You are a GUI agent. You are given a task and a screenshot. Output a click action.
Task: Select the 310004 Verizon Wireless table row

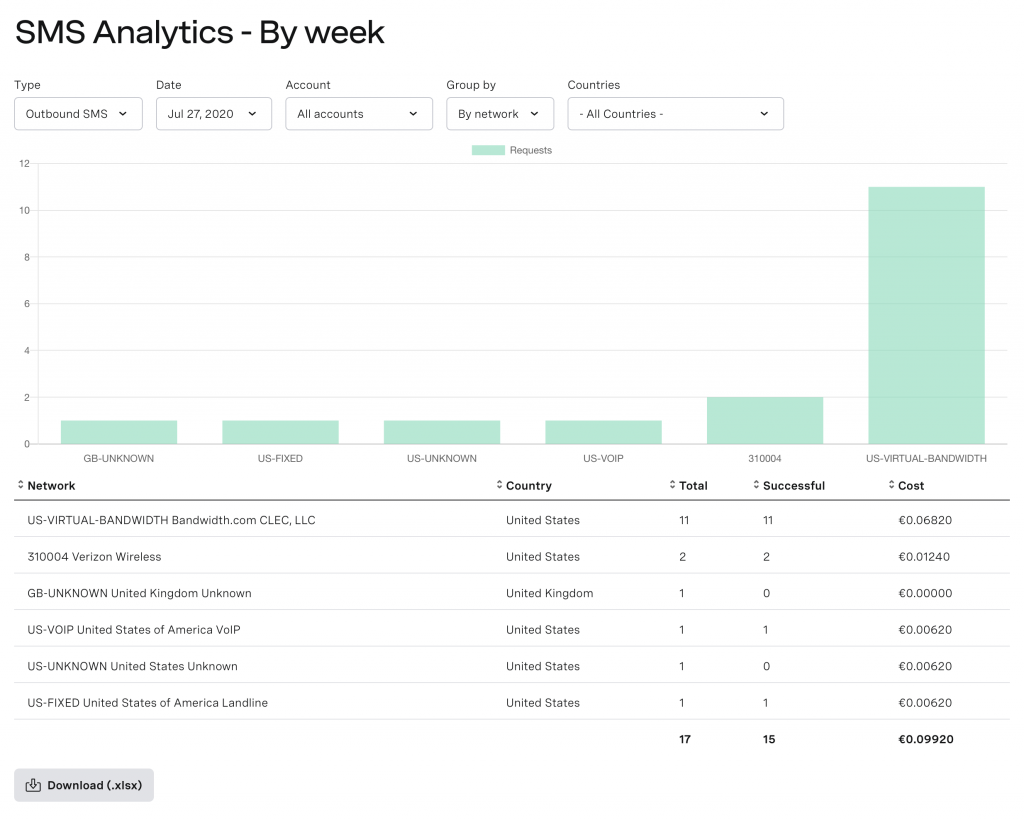(400, 556)
